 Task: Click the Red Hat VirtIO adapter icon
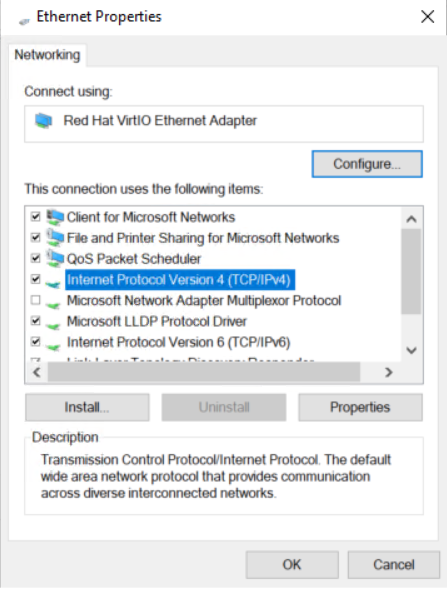pyautogui.click(x=44, y=121)
